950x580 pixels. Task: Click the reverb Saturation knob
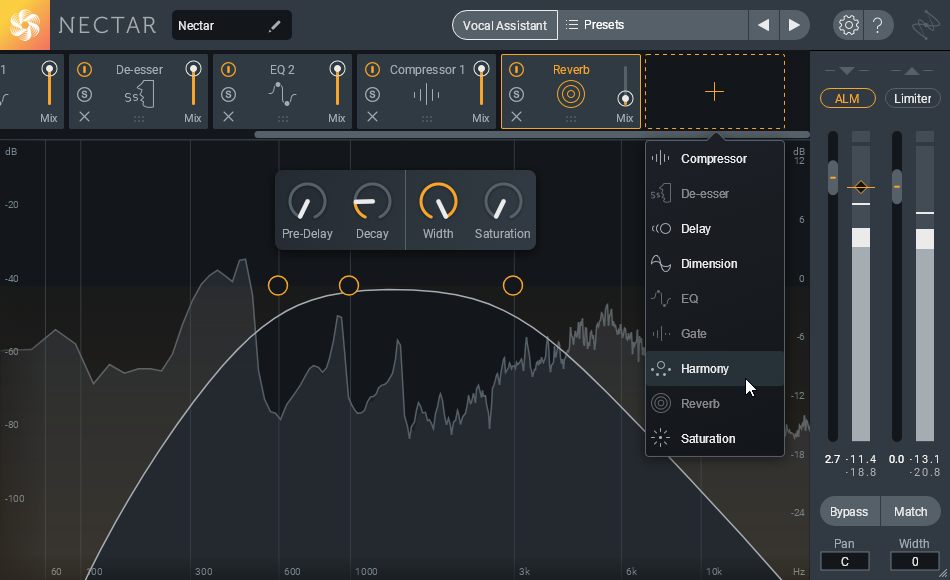click(503, 202)
